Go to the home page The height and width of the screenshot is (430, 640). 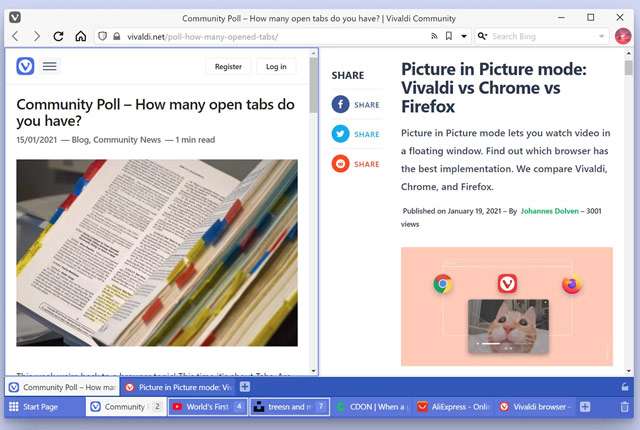(x=80, y=36)
